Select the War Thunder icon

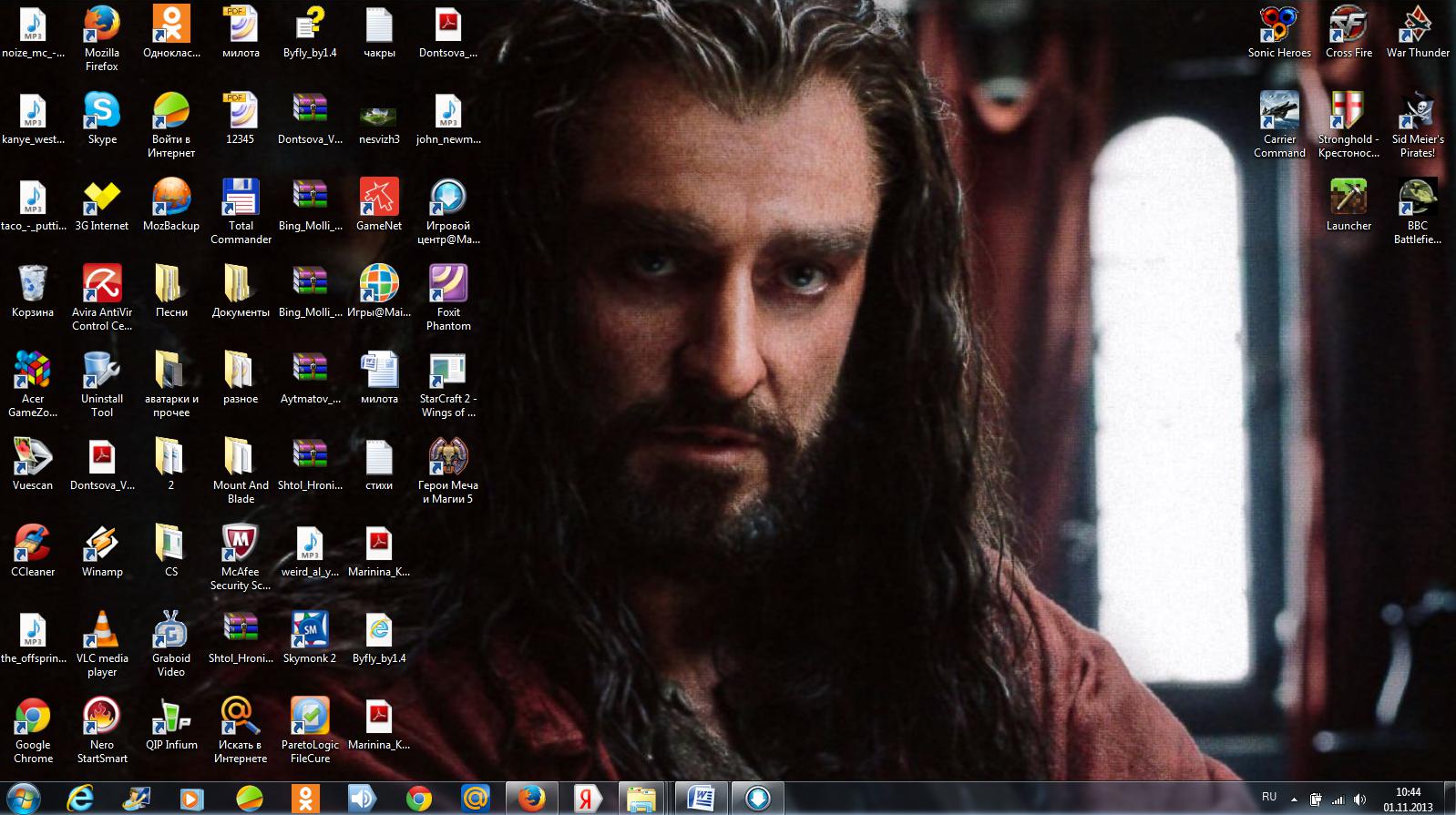click(1418, 33)
